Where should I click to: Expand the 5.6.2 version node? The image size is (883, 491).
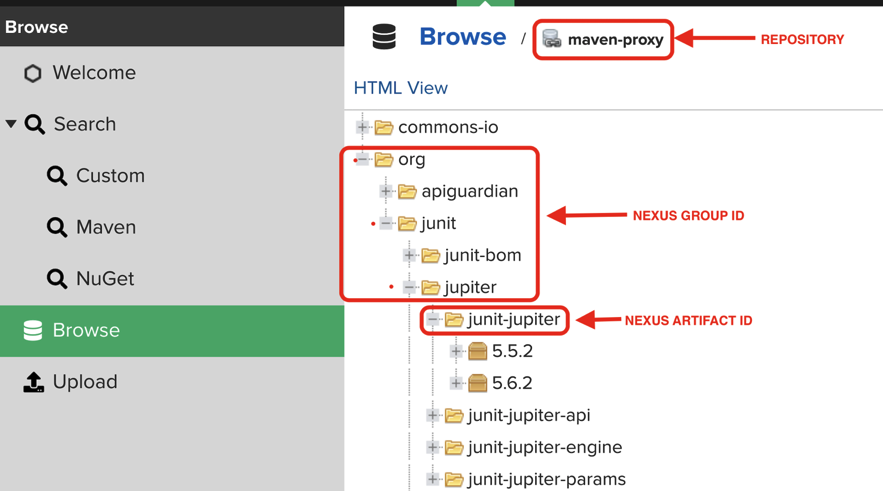coord(456,383)
